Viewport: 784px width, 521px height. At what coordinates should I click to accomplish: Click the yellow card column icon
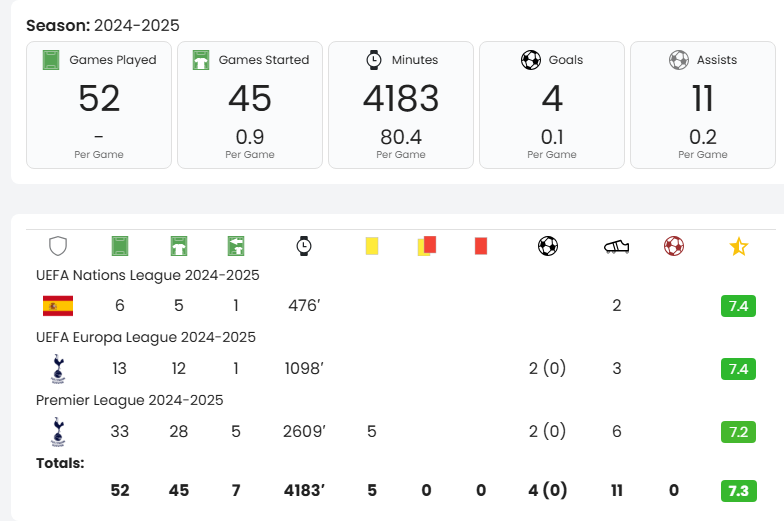pyautogui.click(x=372, y=245)
